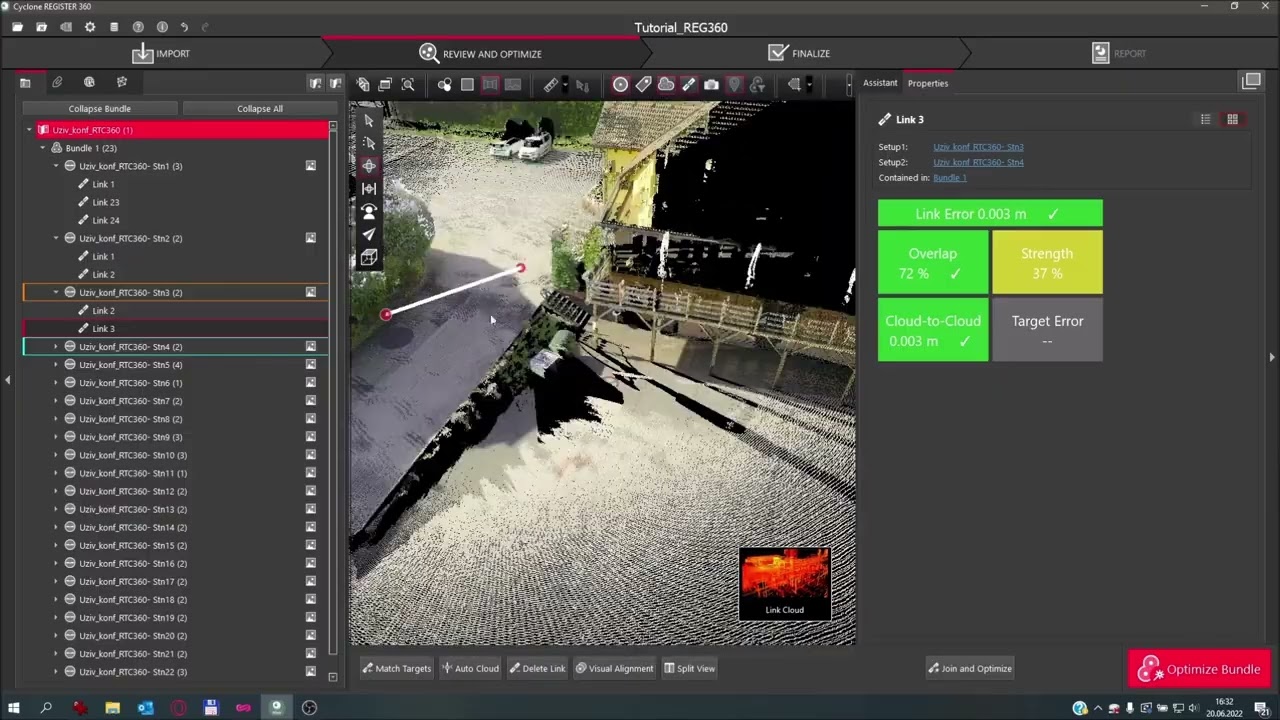Activate the orbit navigation tool
This screenshot has height=720, width=1280.
[x=369, y=166]
